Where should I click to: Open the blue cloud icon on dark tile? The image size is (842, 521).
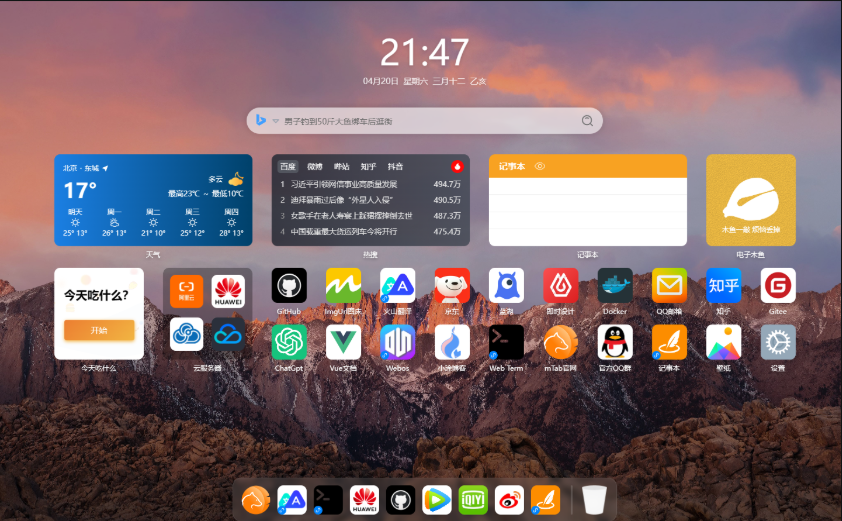pos(228,334)
